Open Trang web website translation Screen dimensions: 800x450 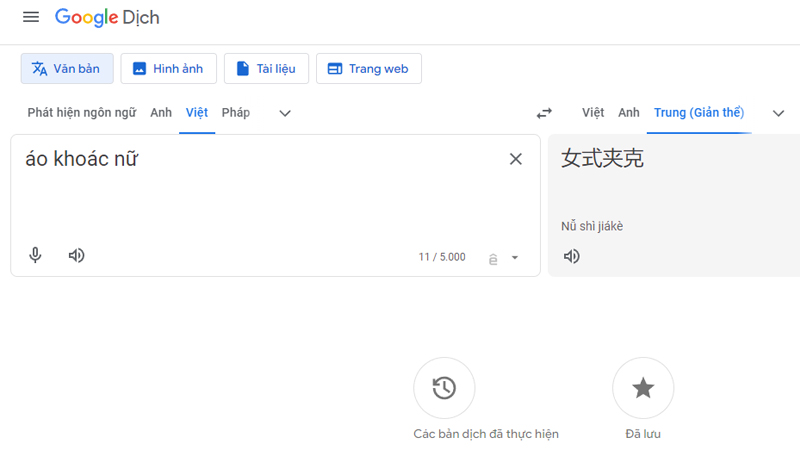click(368, 68)
